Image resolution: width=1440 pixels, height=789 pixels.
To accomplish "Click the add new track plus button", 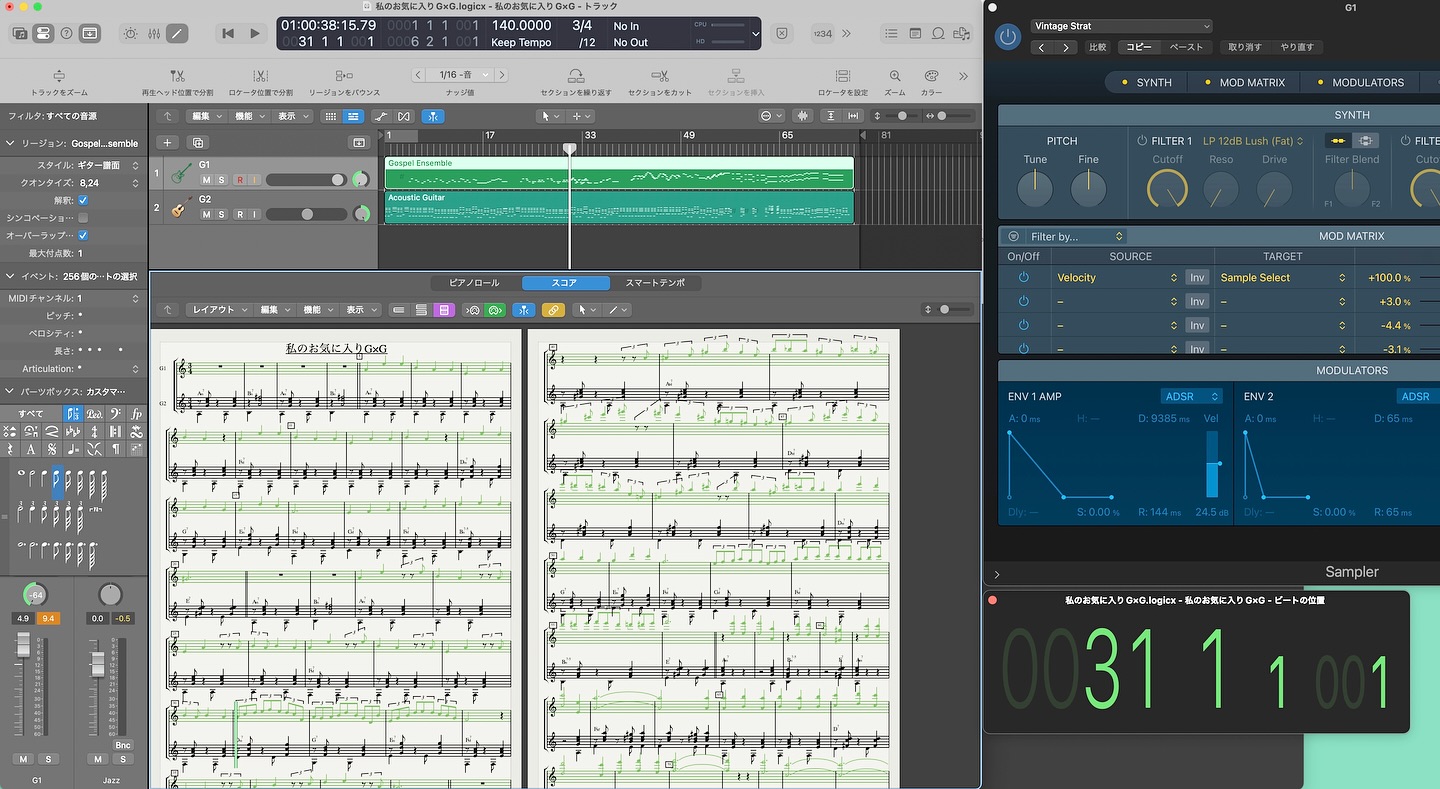I will 168,143.
